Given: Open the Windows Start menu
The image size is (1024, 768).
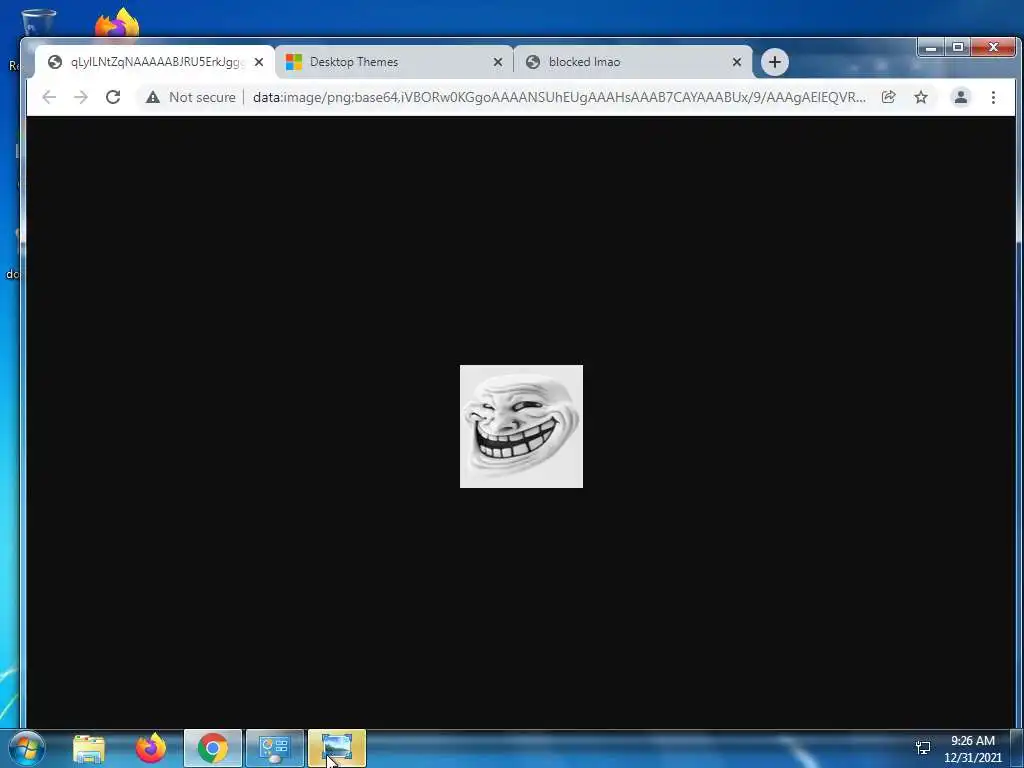Looking at the screenshot, I should click(27, 748).
